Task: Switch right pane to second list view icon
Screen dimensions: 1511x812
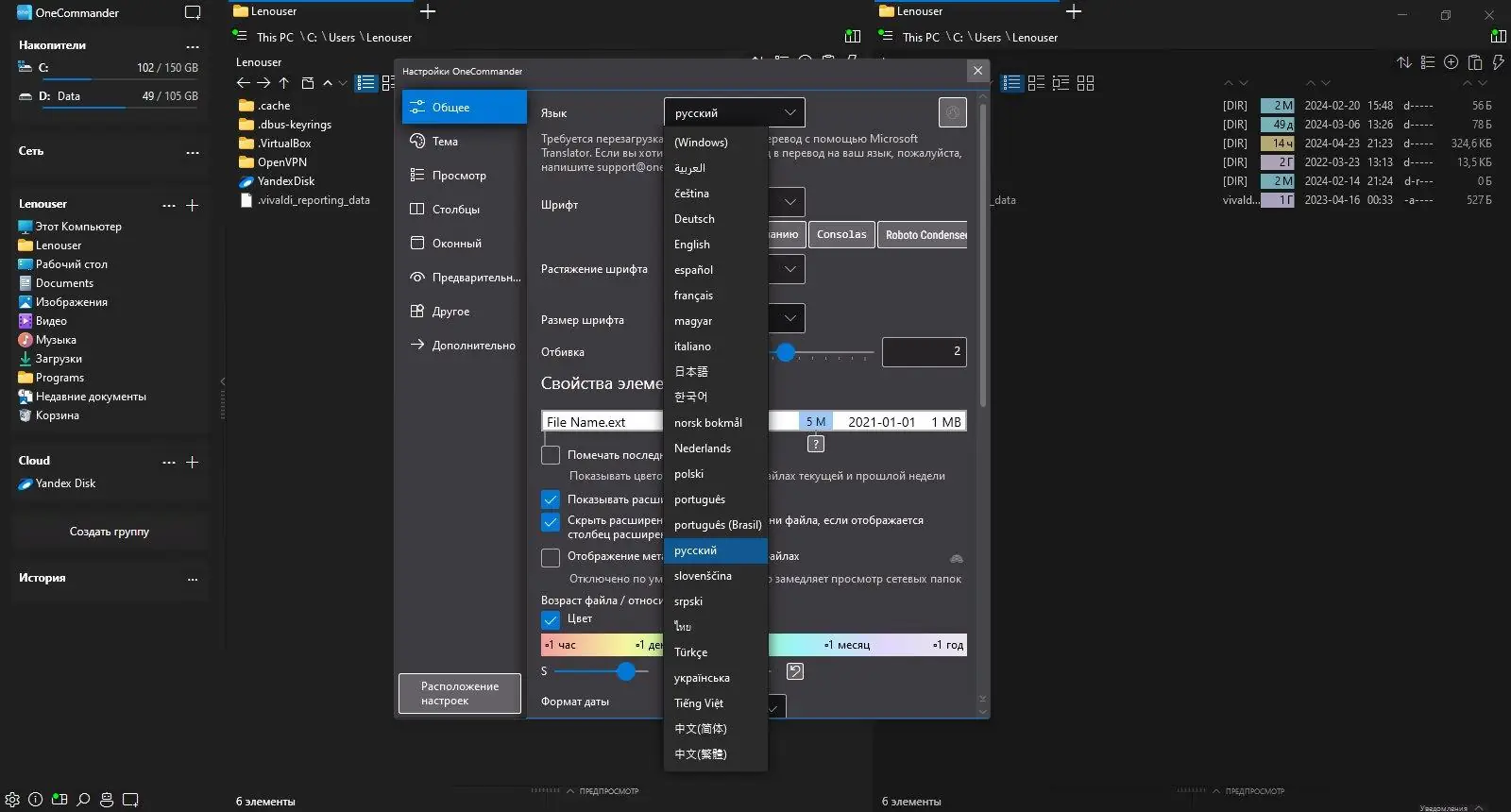Action: [1036, 83]
